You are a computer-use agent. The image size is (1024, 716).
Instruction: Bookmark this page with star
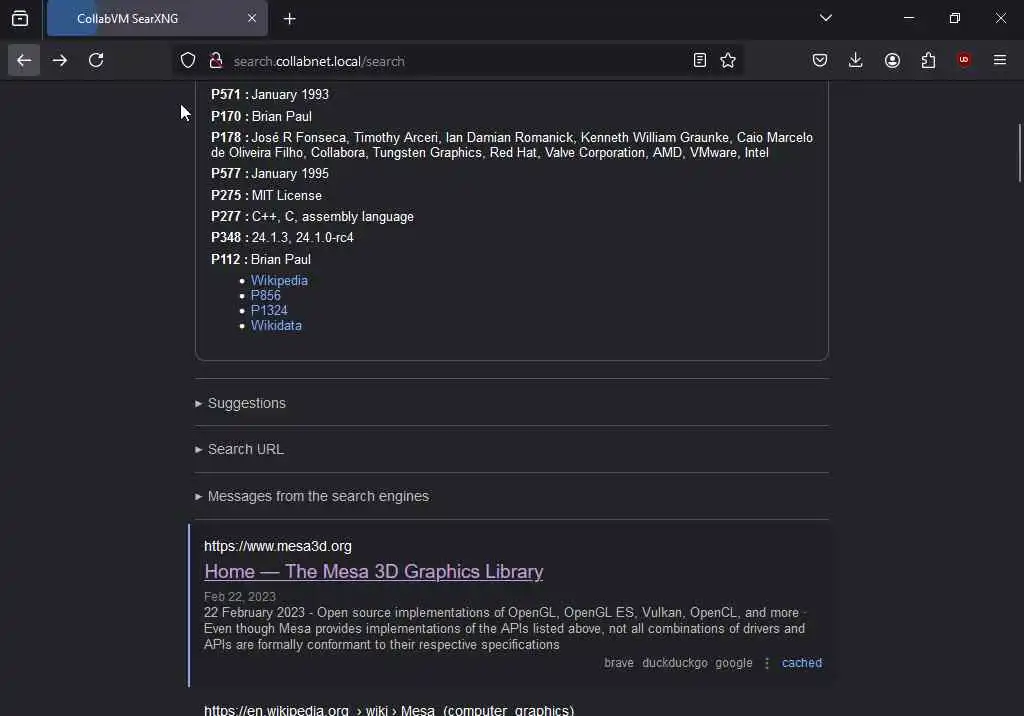(x=728, y=61)
